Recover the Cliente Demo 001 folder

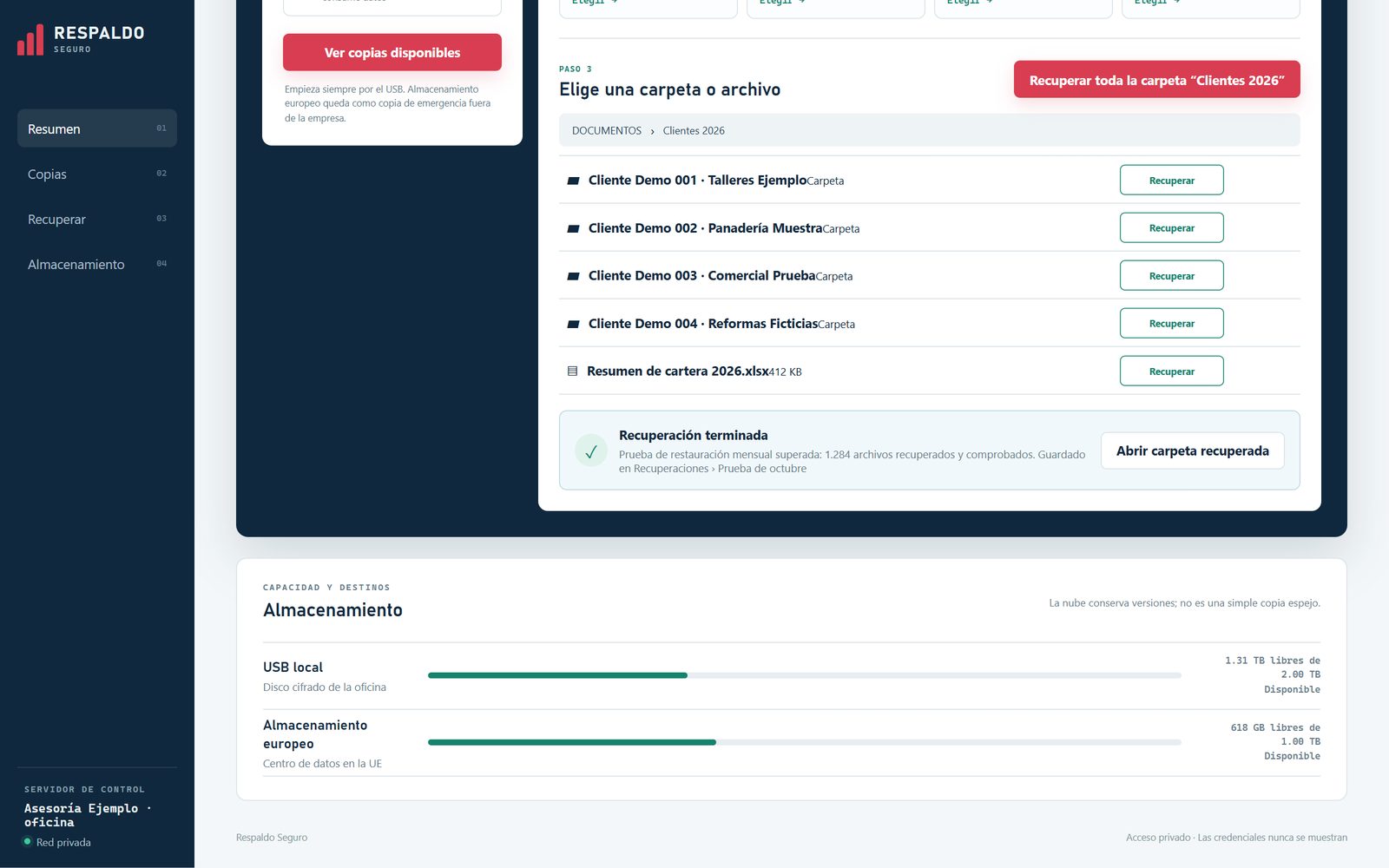pos(1172,181)
